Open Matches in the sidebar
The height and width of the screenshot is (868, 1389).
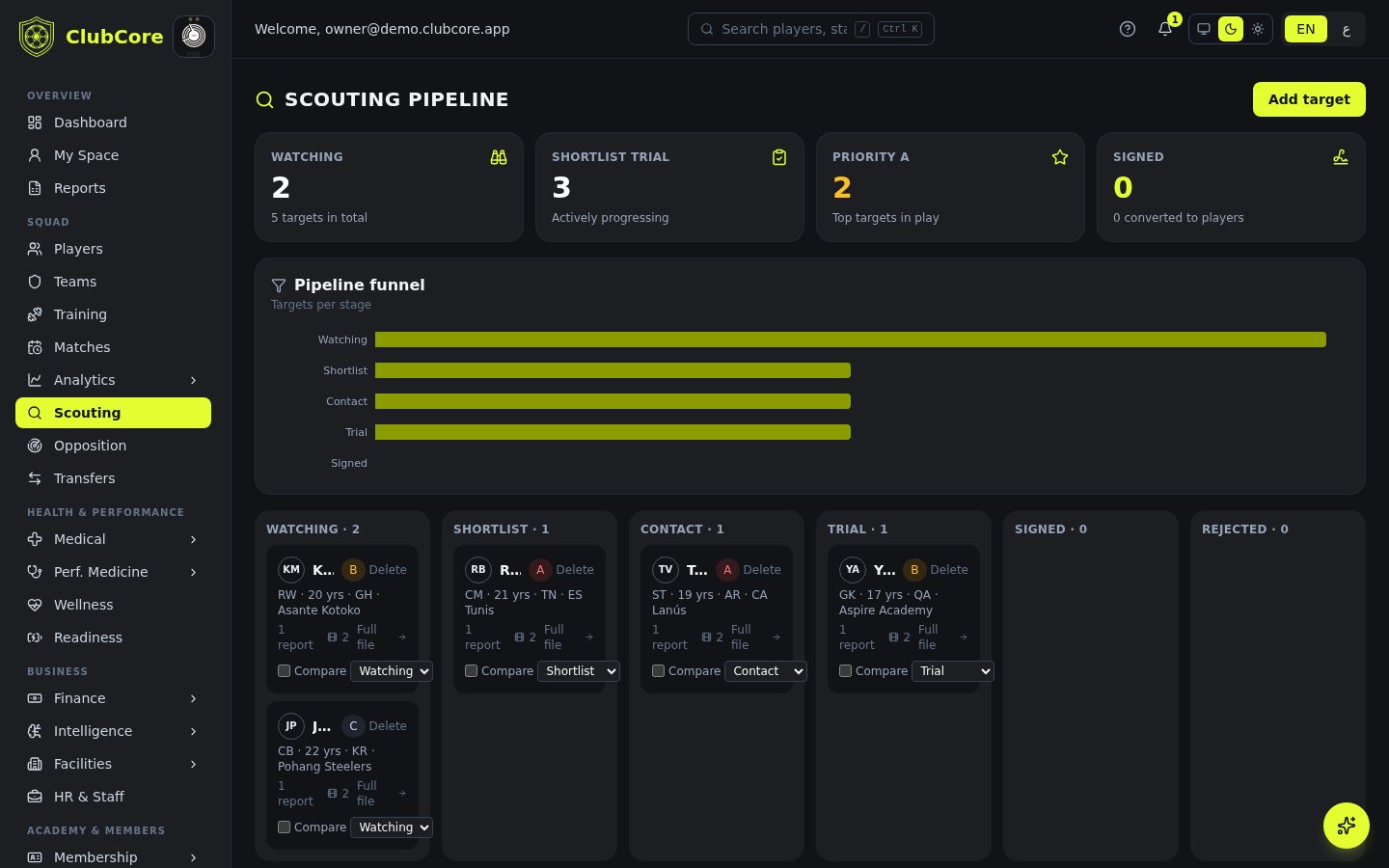[113, 347]
